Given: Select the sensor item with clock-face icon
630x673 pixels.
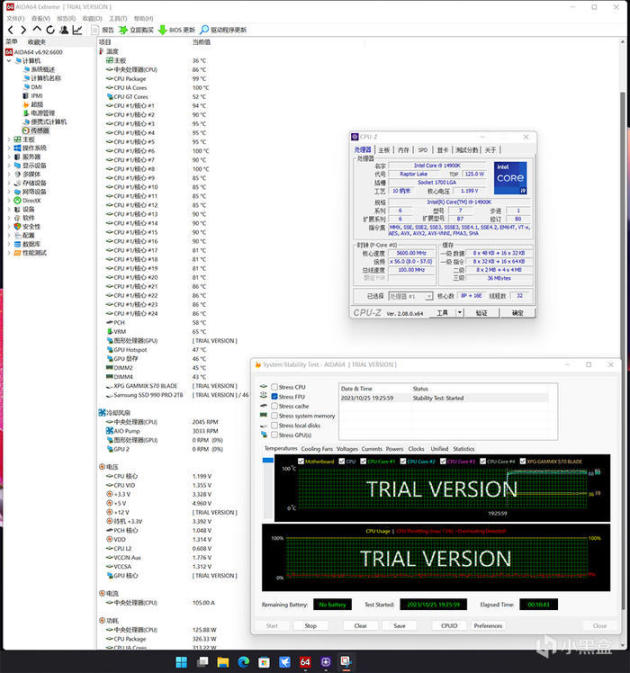Looking at the screenshot, I should coord(36,130).
